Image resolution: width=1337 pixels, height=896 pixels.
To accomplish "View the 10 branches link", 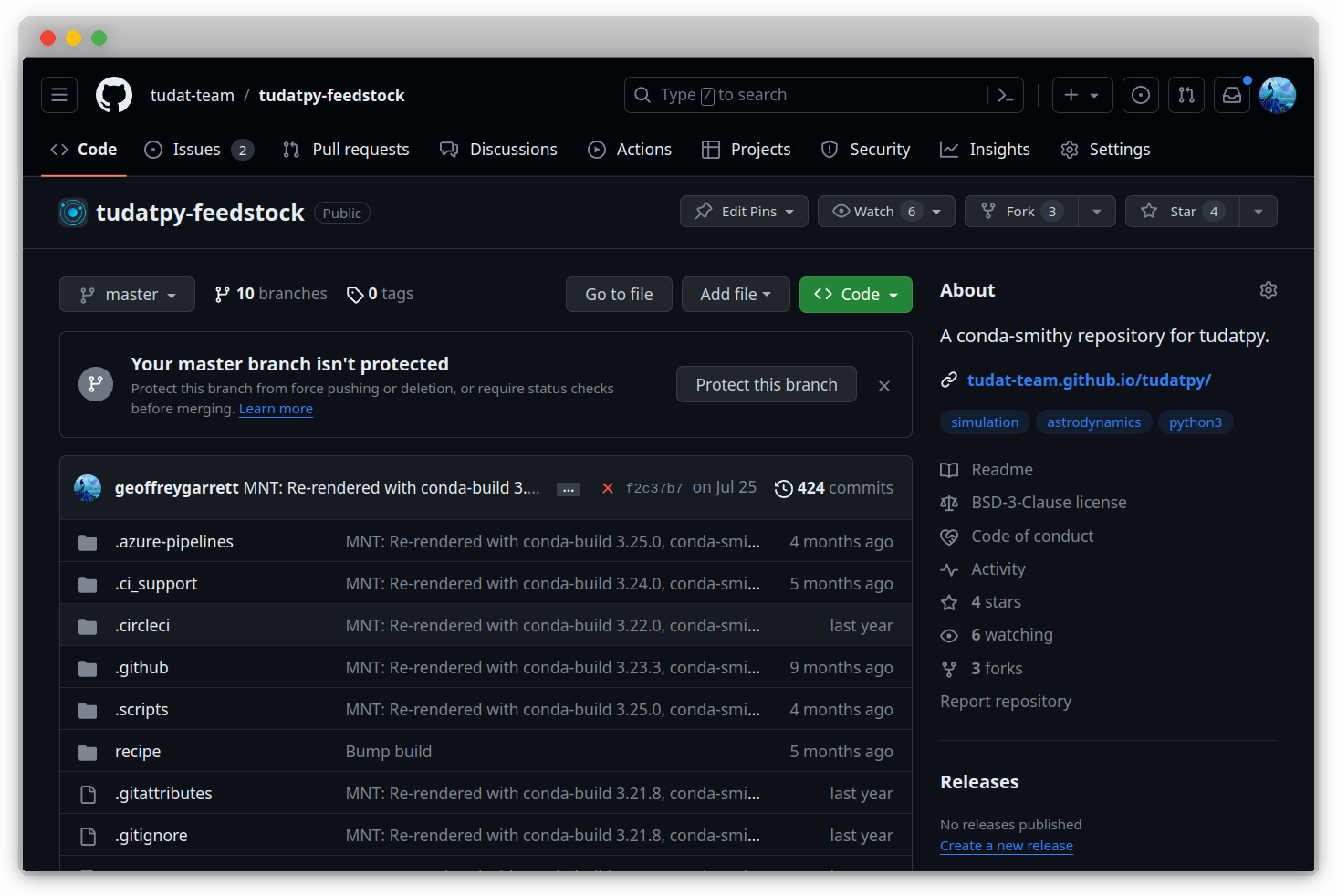I will (x=271, y=294).
